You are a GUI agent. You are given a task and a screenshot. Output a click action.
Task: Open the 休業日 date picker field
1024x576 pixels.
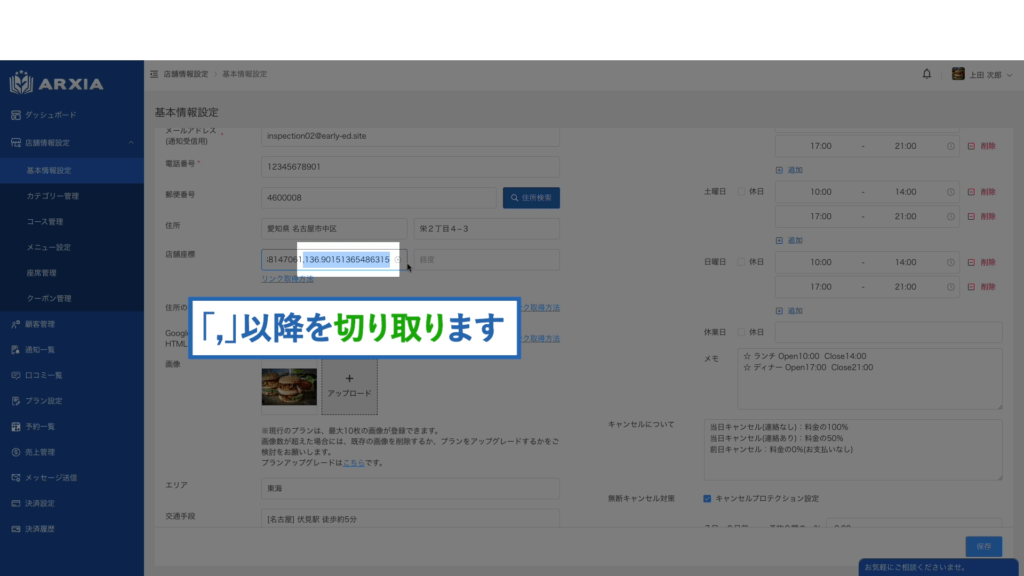click(x=888, y=332)
